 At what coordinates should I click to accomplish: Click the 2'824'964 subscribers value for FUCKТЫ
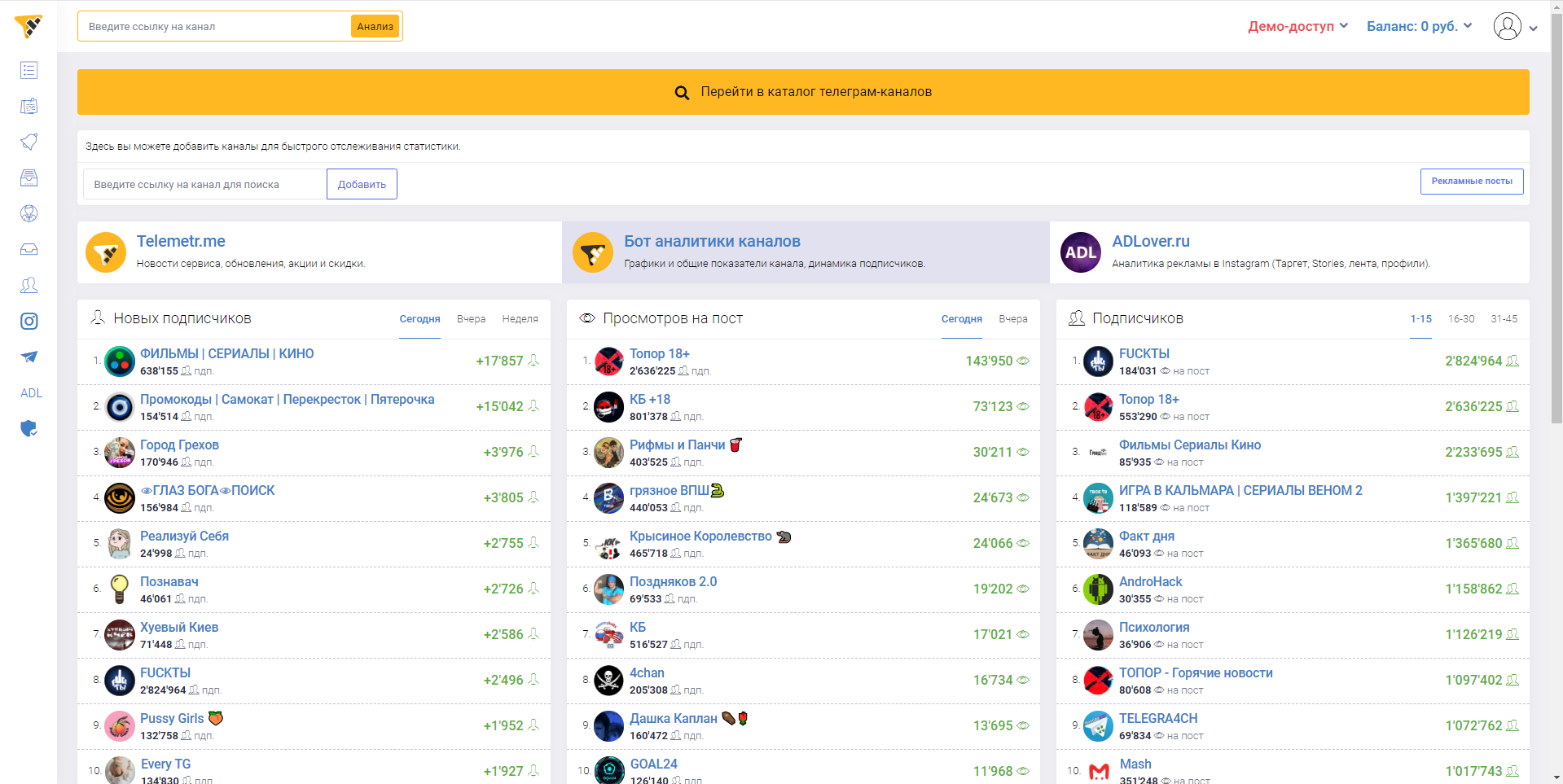tap(1473, 361)
